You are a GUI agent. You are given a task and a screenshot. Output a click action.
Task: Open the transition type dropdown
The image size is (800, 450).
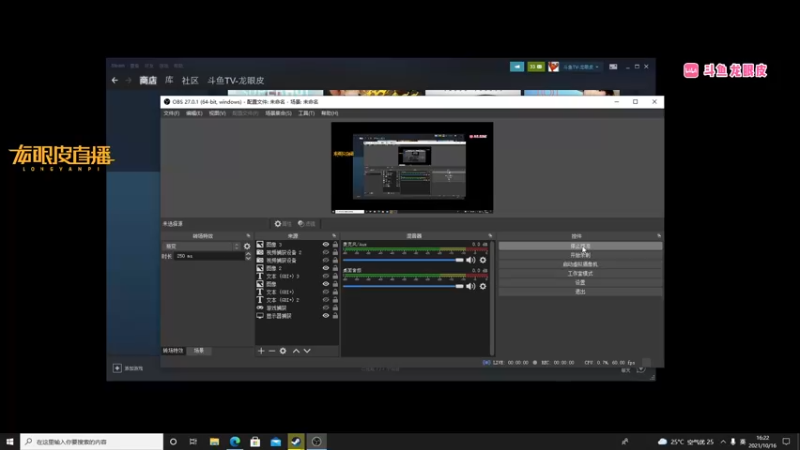(x=202, y=246)
